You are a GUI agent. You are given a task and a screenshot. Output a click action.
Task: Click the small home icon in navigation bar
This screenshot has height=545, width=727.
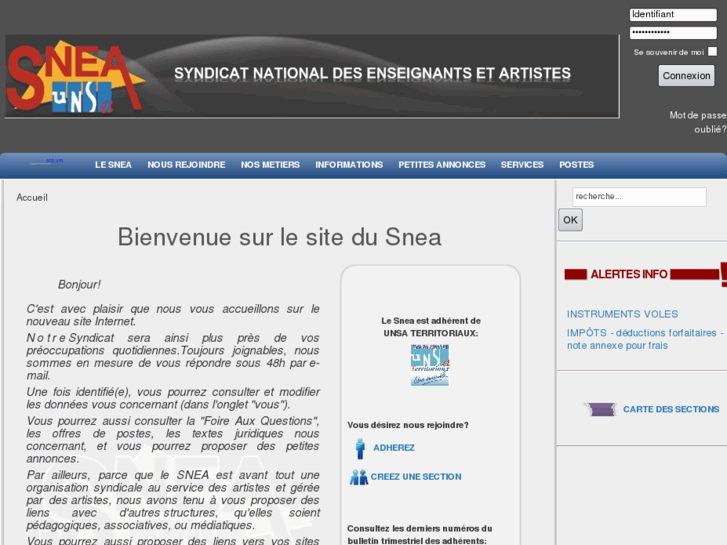click(x=47, y=162)
